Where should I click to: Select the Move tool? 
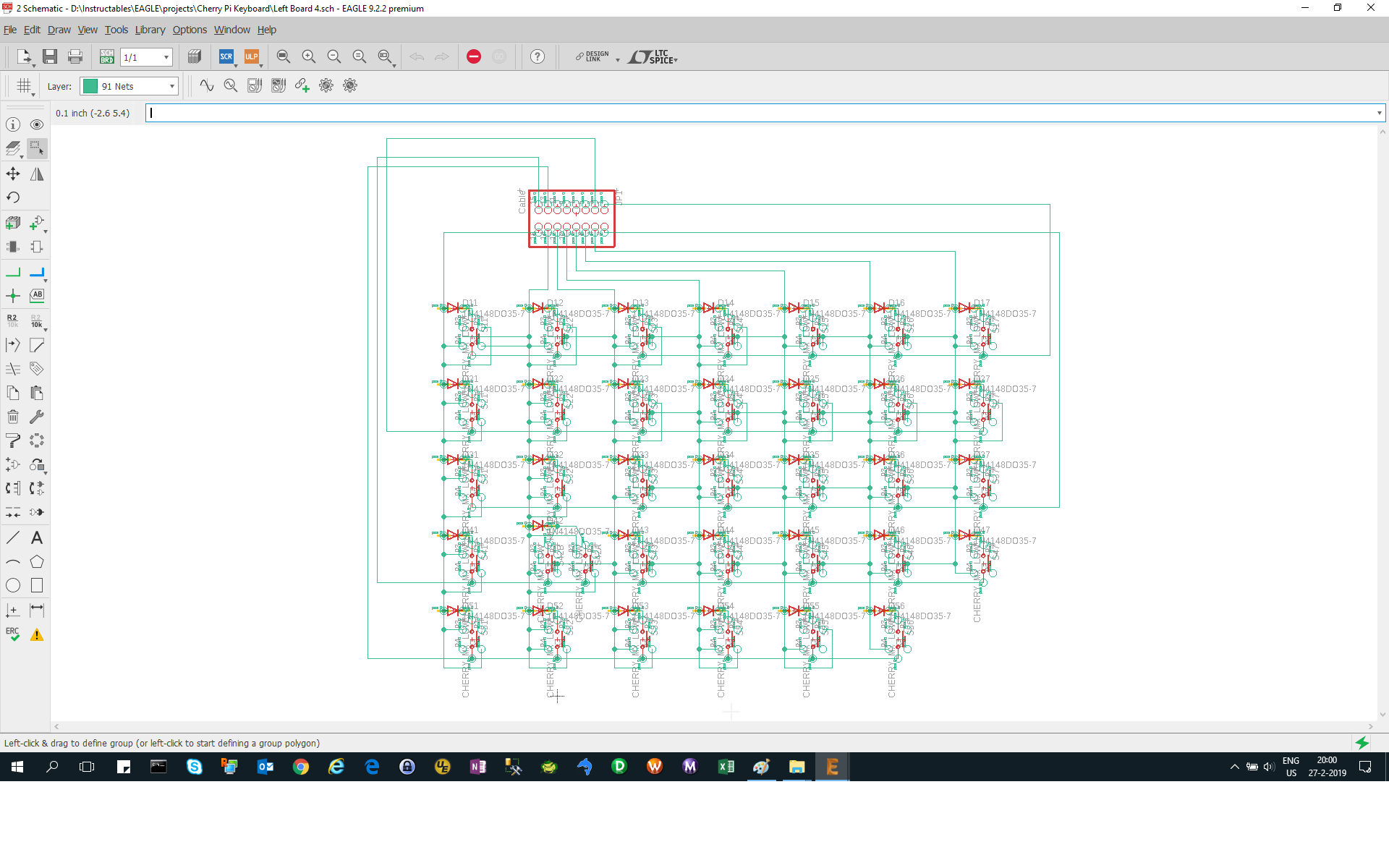[12, 174]
